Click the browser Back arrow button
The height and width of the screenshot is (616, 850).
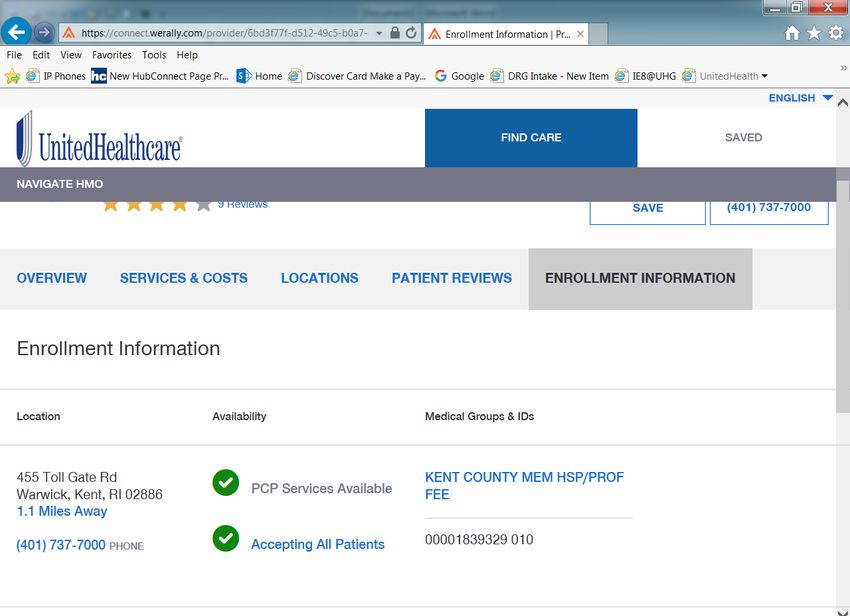16,32
